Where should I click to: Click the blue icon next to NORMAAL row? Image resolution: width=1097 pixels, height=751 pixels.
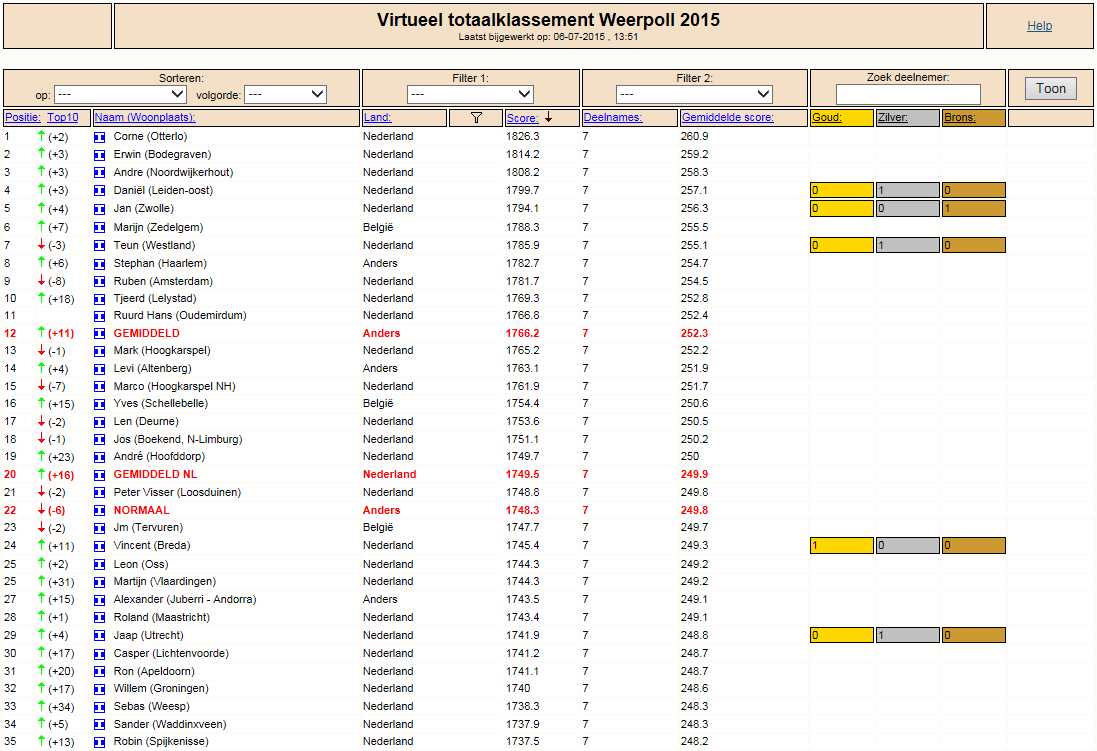99,511
